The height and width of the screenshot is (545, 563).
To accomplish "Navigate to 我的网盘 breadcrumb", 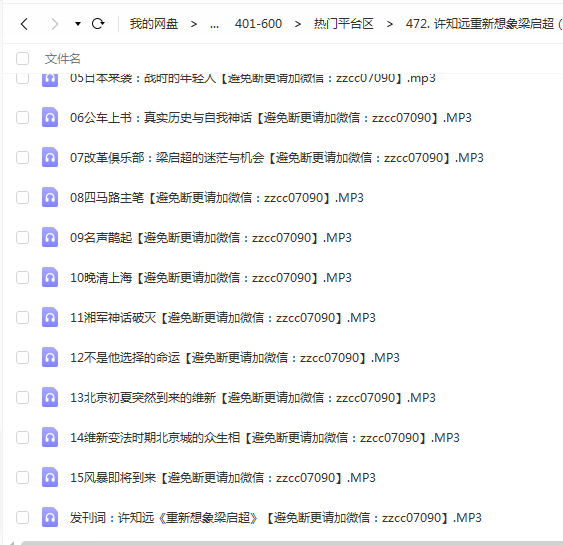I will pos(154,24).
